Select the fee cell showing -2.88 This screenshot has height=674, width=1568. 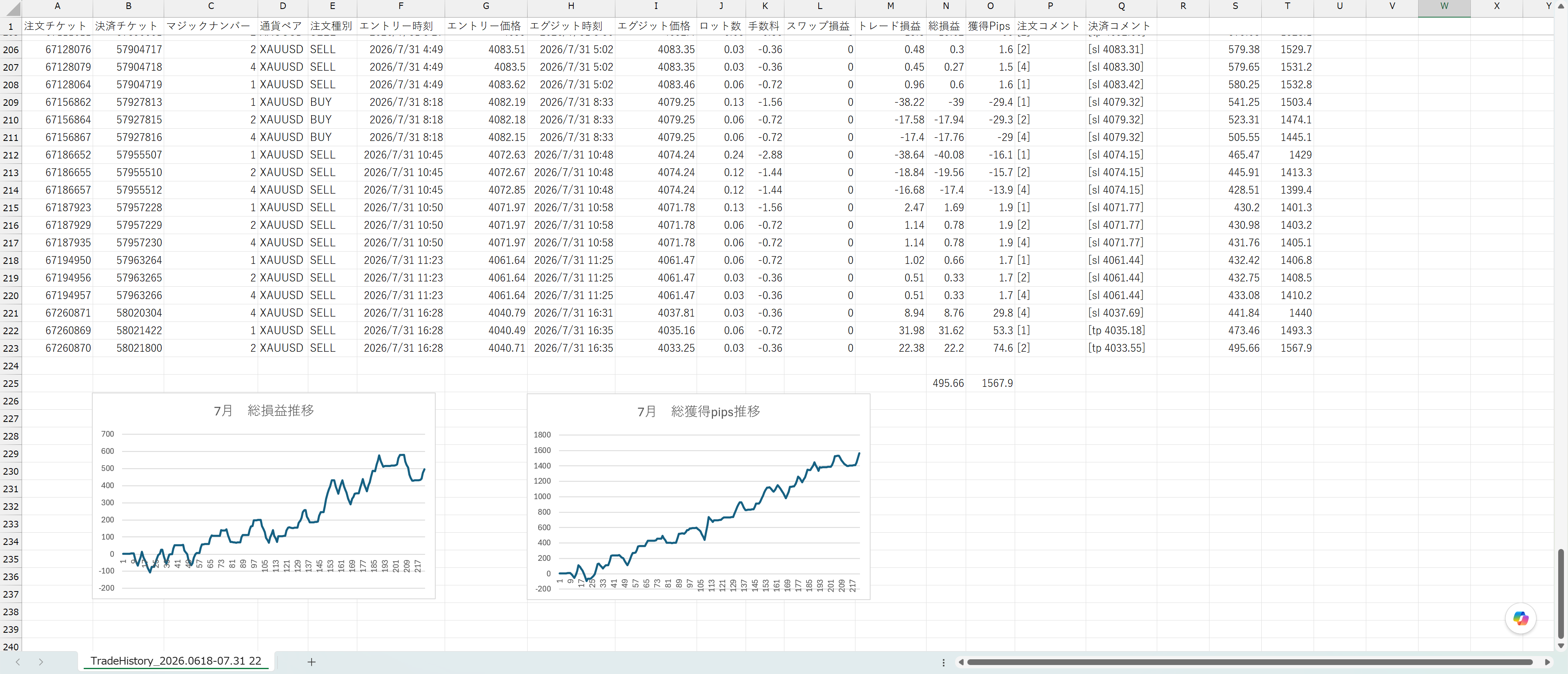(x=764, y=155)
